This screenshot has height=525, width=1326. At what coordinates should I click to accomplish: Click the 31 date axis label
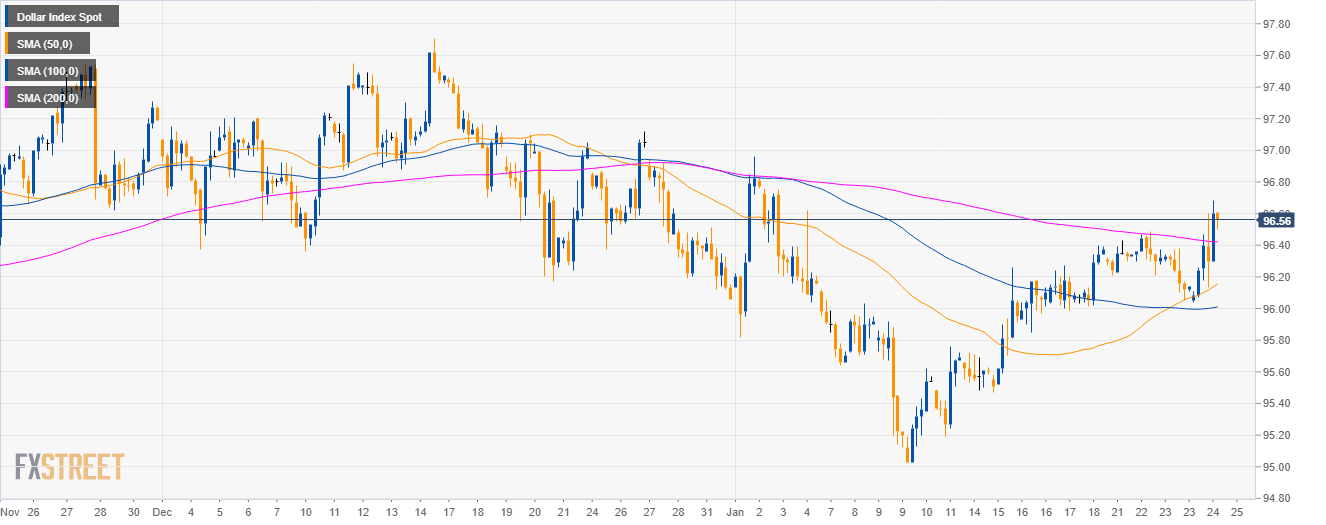(707, 510)
